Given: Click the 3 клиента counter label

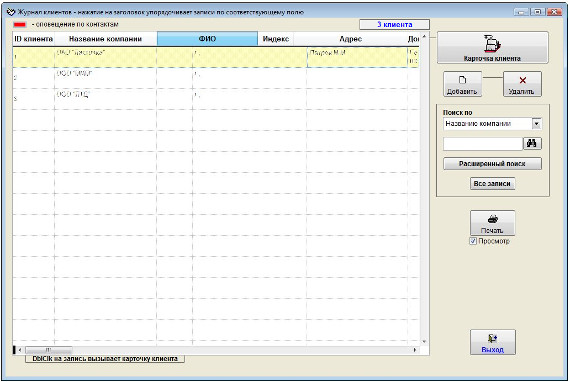Looking at the screenshot, I should pyautogui.click(x=394, y=25).
